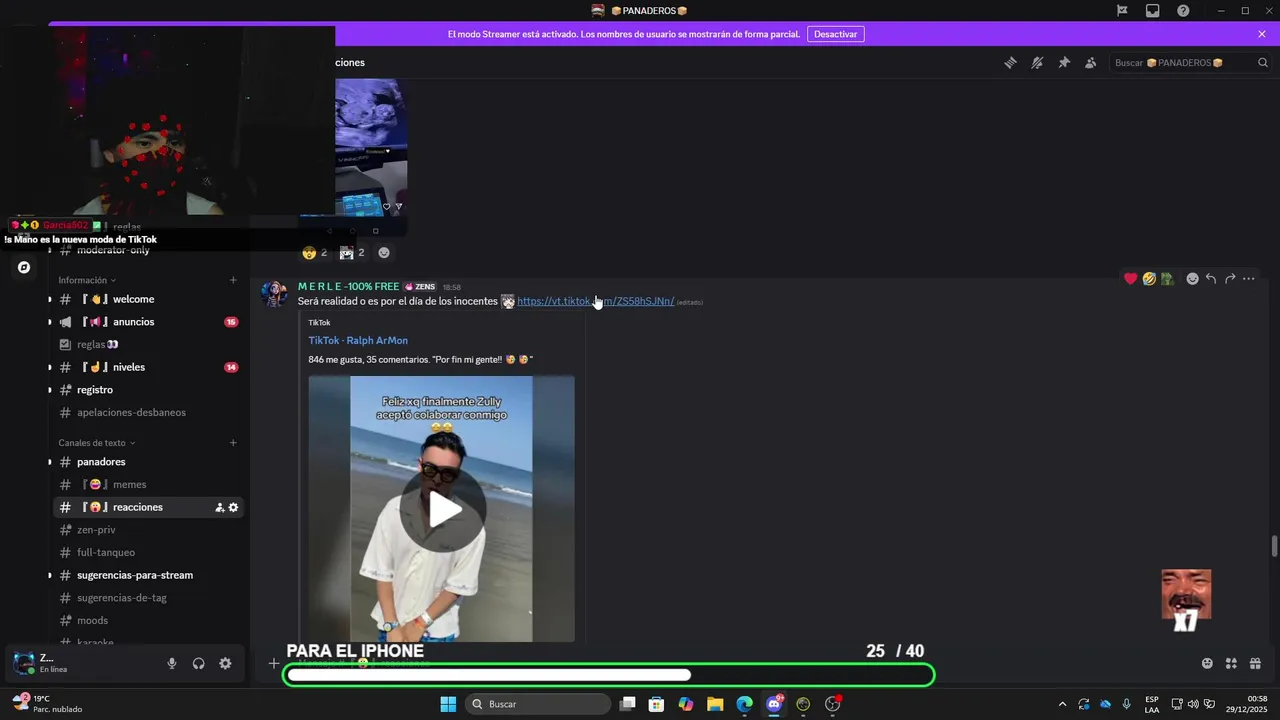Open more options for MERLE's message
This screenshot has width=1280, height=720.
click(x=1249, y=279)
